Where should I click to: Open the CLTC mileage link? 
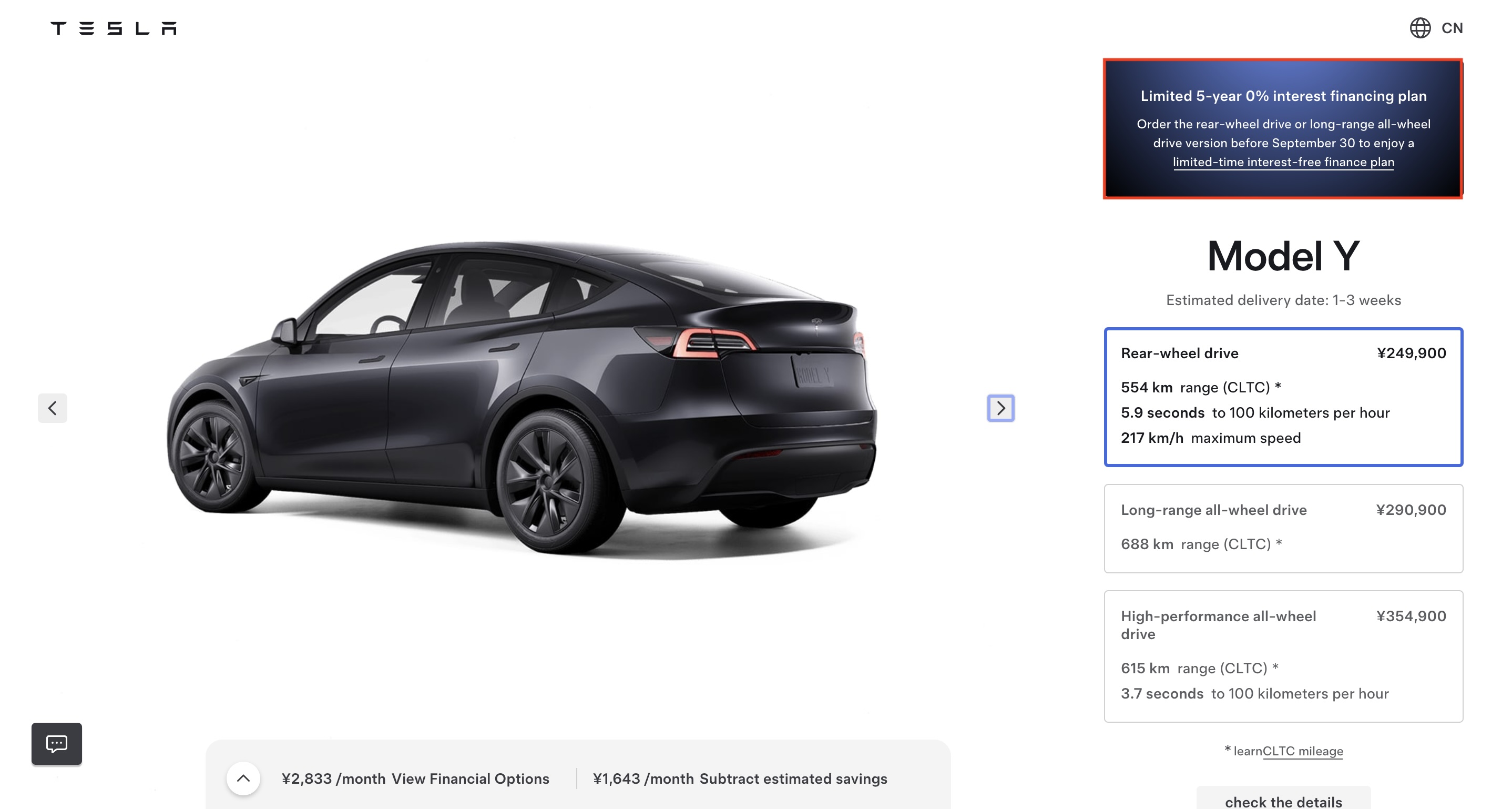click(1302, 751)
